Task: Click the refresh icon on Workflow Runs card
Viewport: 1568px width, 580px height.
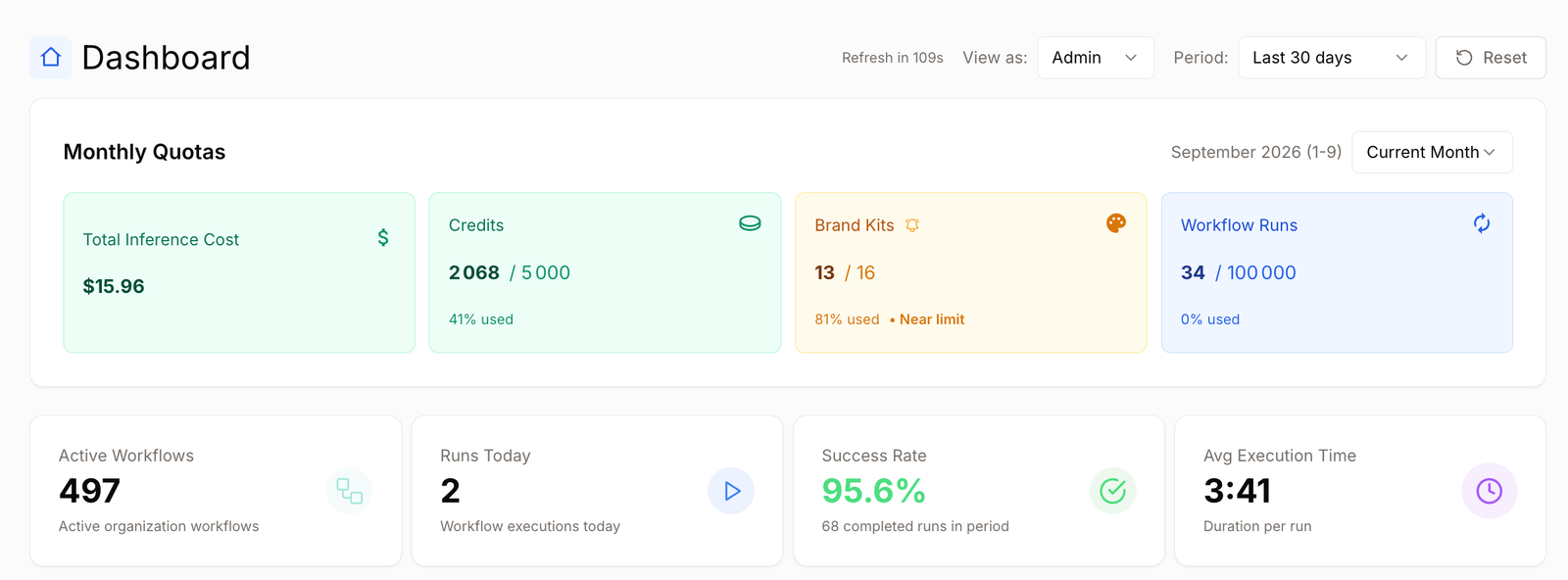Action: [1482, 223]
